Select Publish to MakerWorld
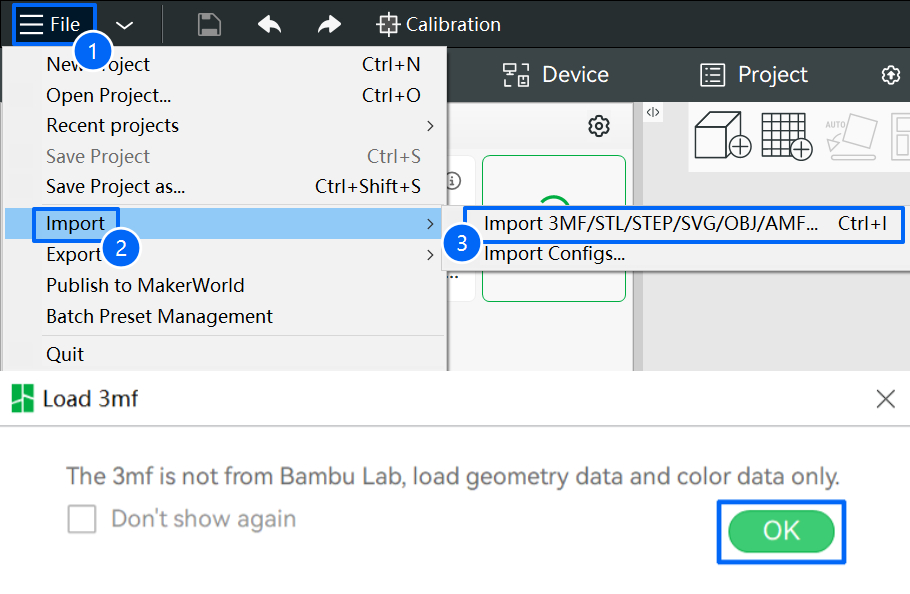This screenshot has height=594, width=910. (x=225, y=285)
